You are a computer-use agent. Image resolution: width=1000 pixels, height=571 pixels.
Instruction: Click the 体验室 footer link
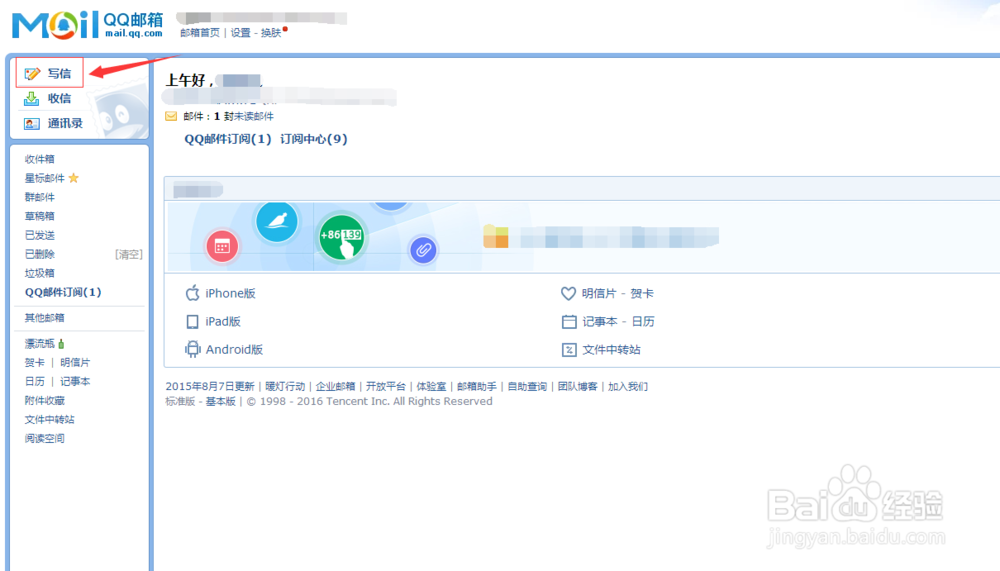[x=431, y=387]
